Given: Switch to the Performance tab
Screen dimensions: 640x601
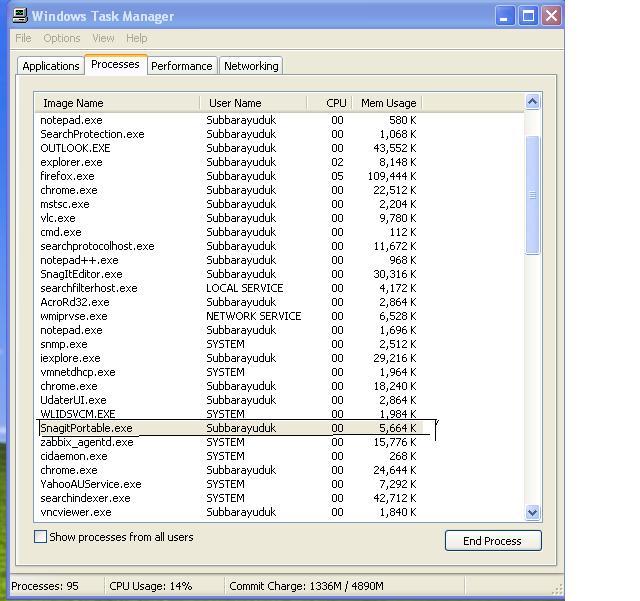Looking at the screenshot, I should (x=181, y=66).
